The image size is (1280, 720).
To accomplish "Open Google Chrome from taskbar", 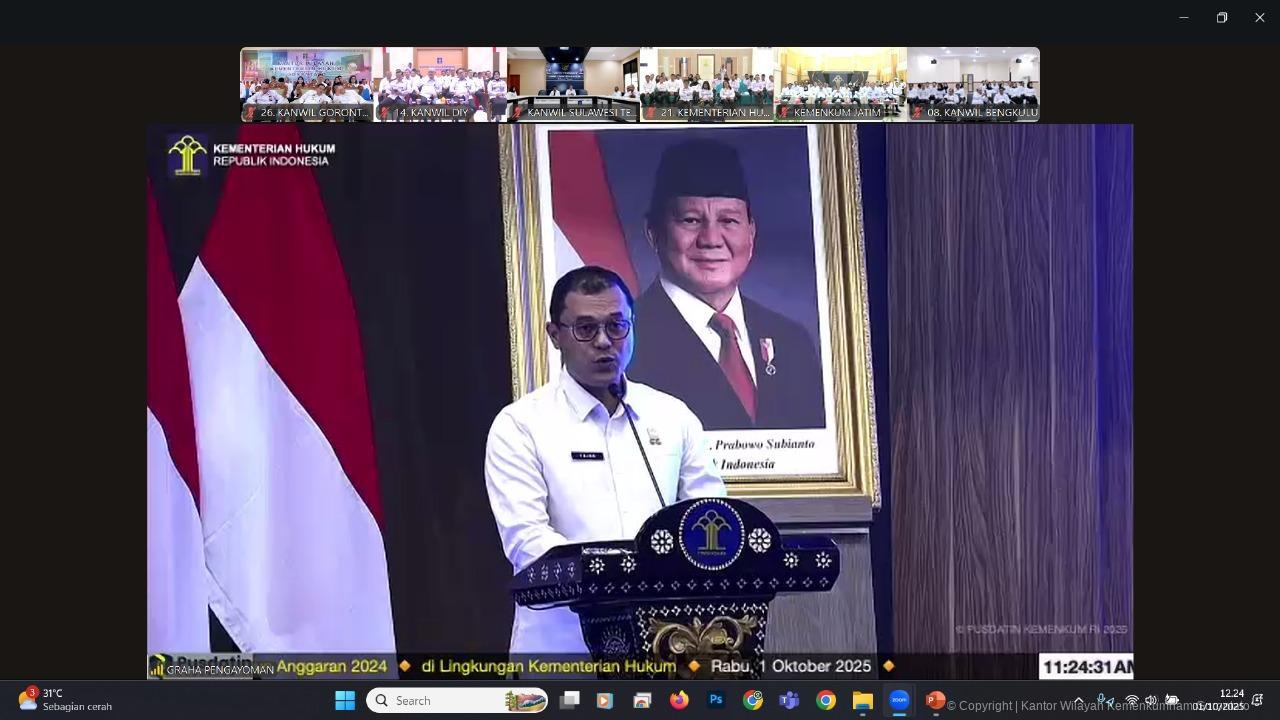I will pos(826,701).
